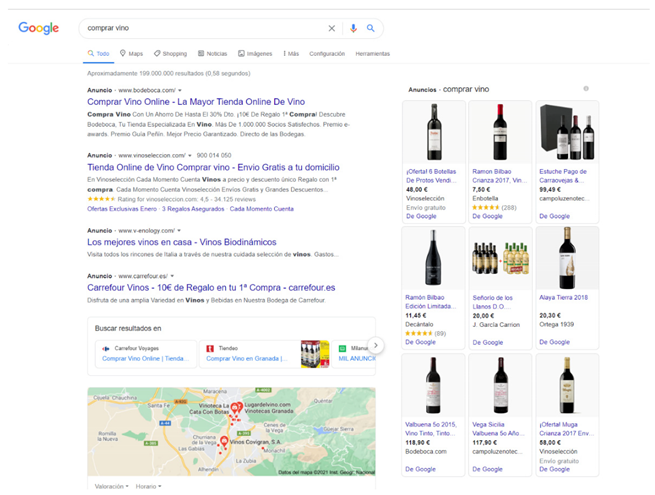Click the Ramon Bilbao Crianza 2017 product image
This screenshot has width=655, height=495.
(500, 131)
